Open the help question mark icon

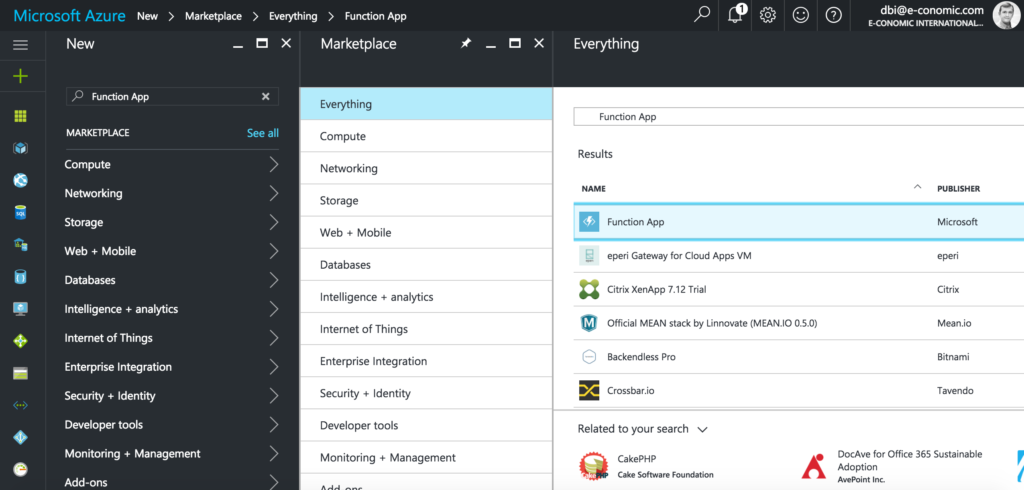[x=834, y=15]
